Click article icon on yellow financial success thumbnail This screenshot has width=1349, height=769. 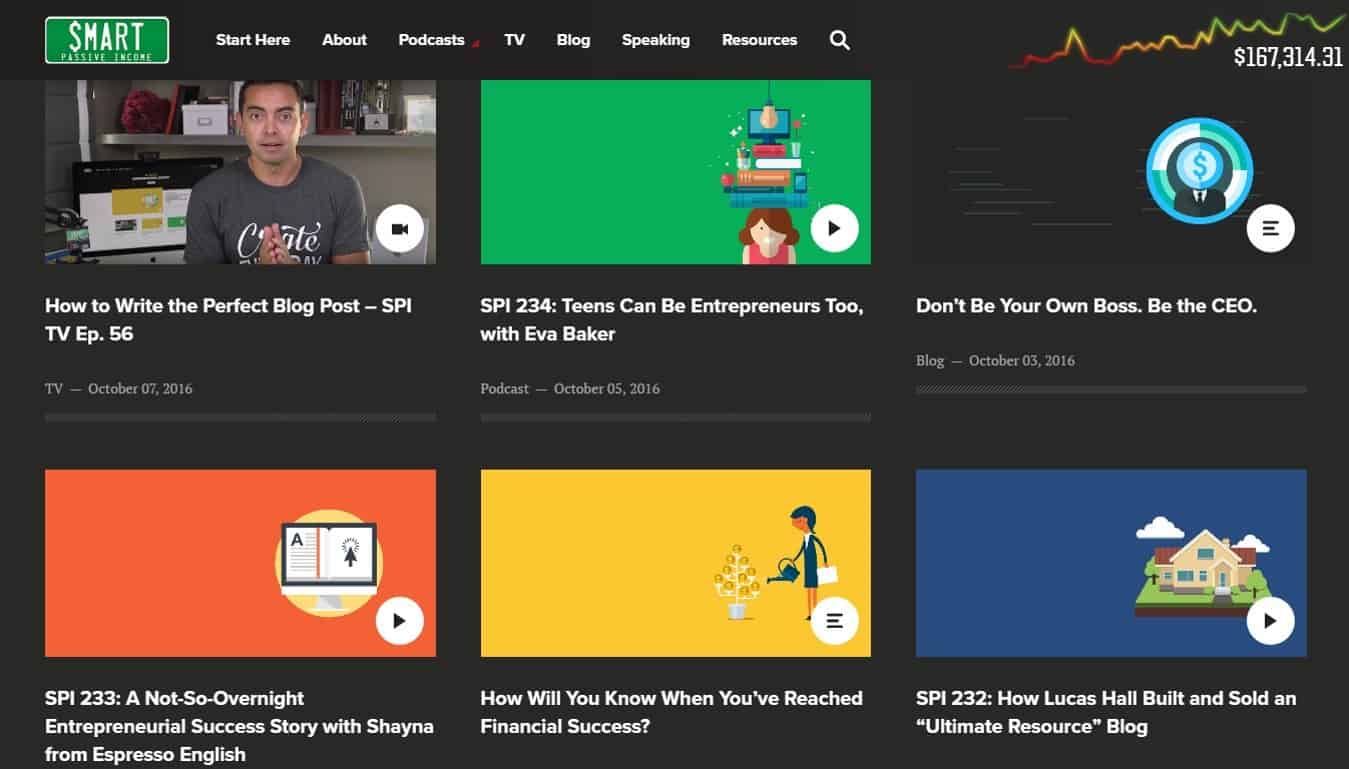pyautogui.click(x=835, y=621)
